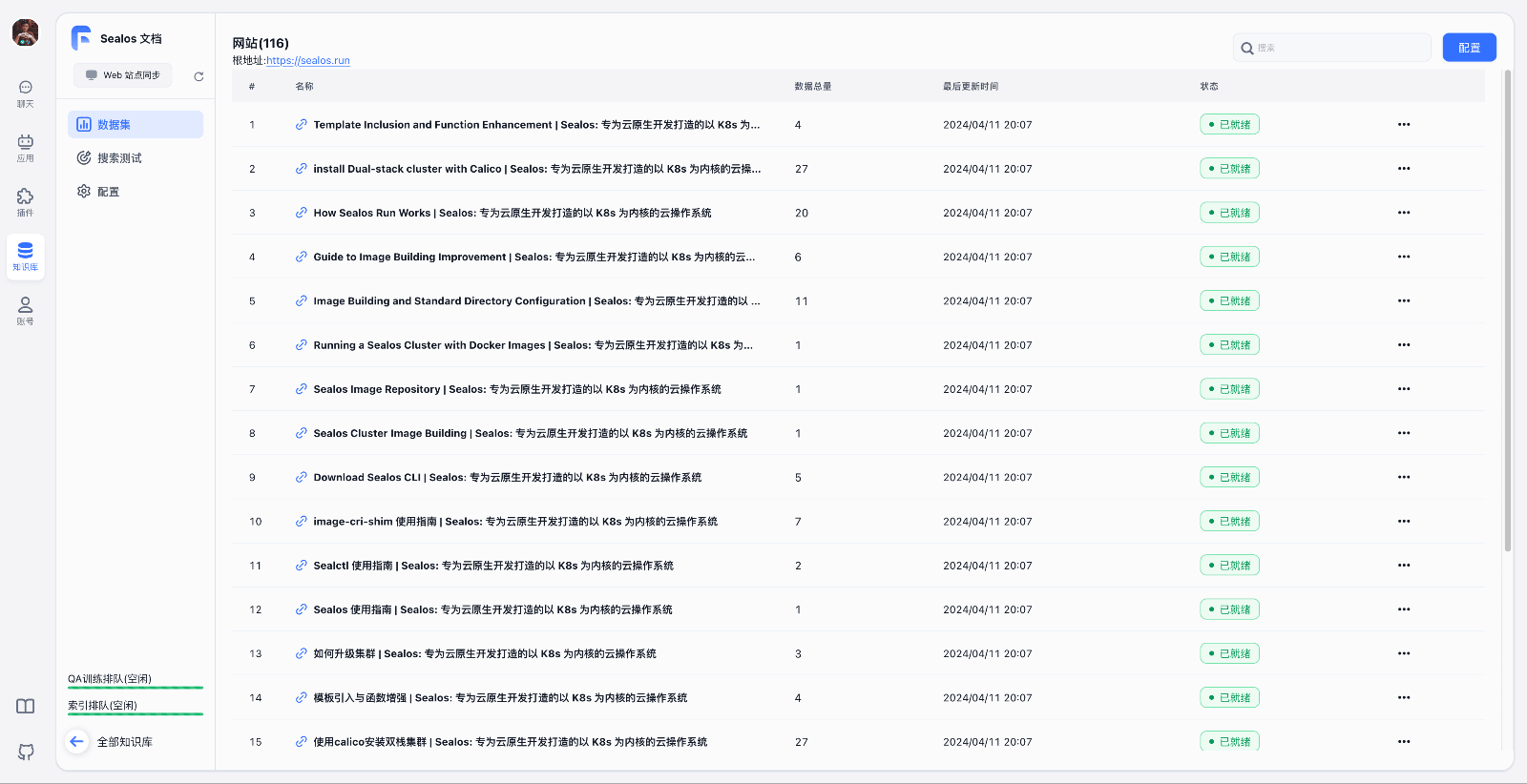The width and height of the screenshot is (1527, 784).
Task: Open three-dot menu for row 10
Action: tap(1403, 522)
